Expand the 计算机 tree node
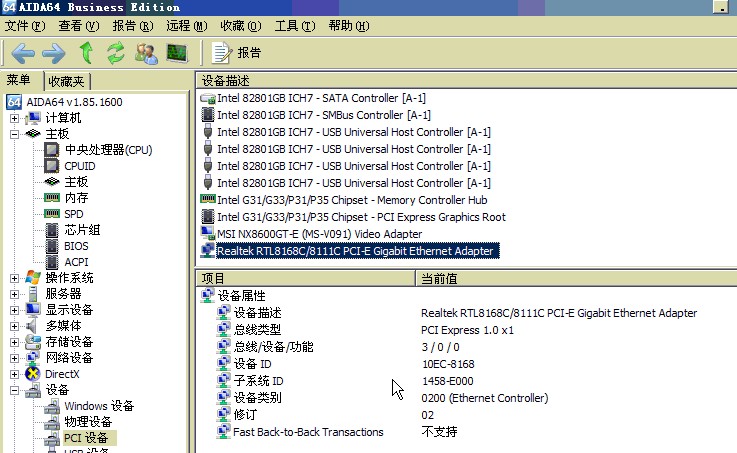This screenshot has width=737, height=453. coord(15,117)
